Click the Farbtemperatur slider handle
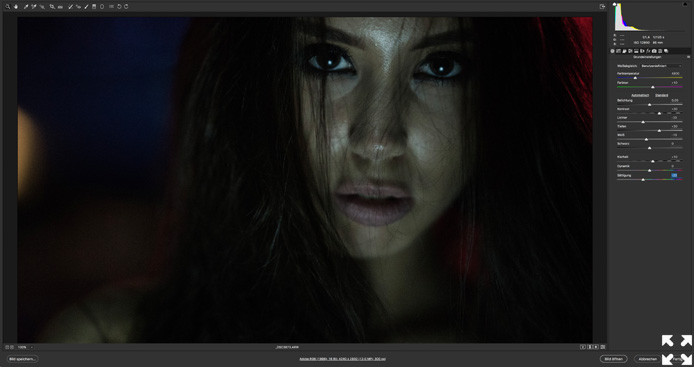The width and height of the screenshot is (694, 367). pos(635,78)
